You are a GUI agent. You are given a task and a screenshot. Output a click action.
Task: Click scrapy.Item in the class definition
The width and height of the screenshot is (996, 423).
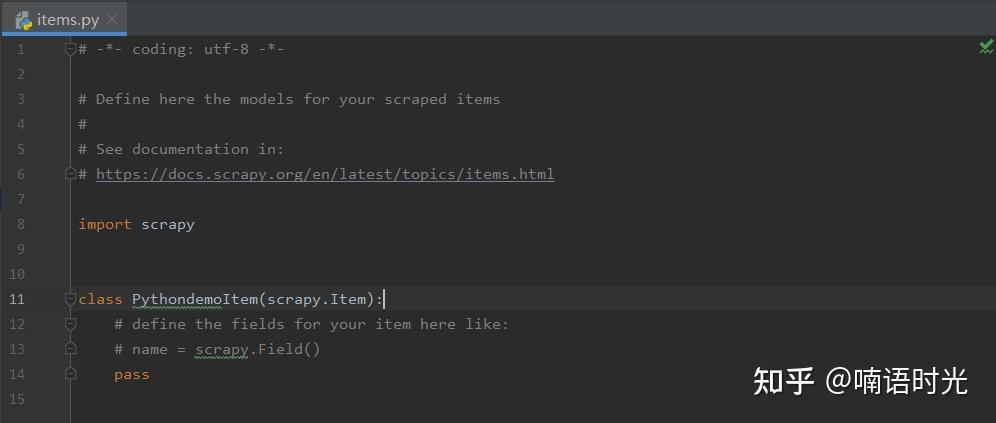coord(317,299)
